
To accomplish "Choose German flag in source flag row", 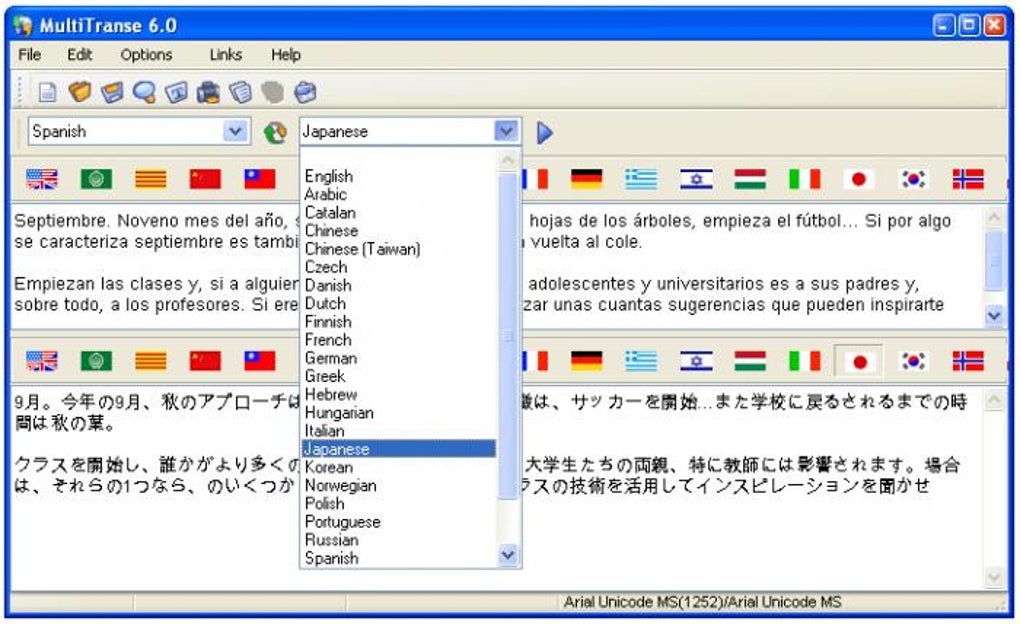I will (x=587, y=178).
